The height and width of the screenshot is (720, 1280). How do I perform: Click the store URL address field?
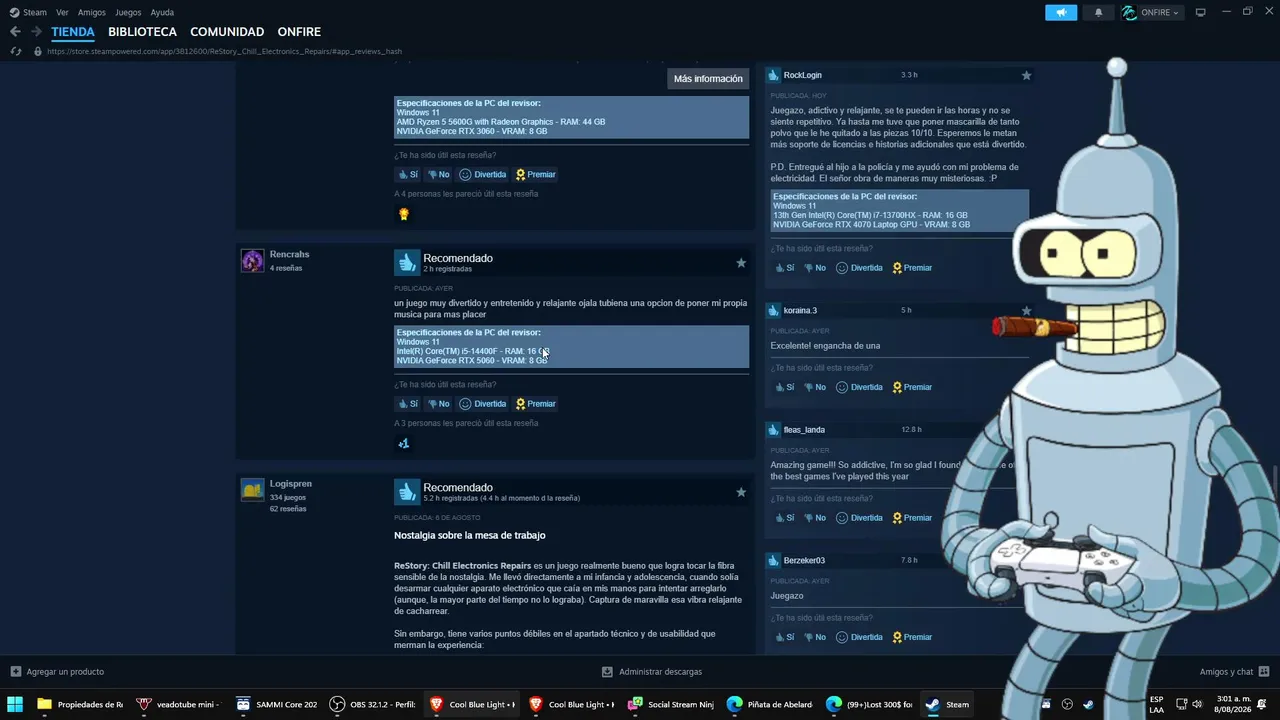point(224,51)
